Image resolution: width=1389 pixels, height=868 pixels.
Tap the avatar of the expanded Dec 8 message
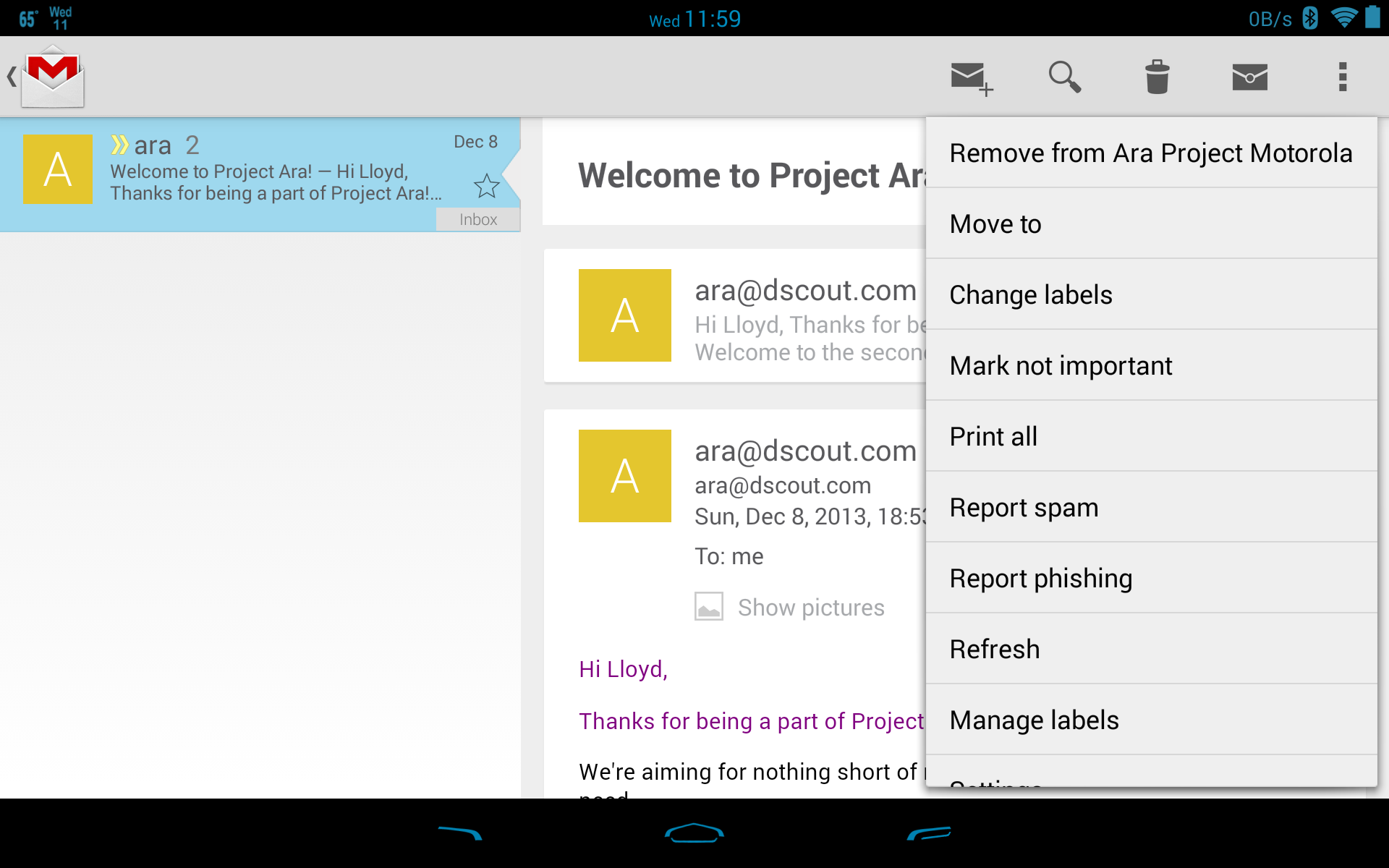[625, 476]
